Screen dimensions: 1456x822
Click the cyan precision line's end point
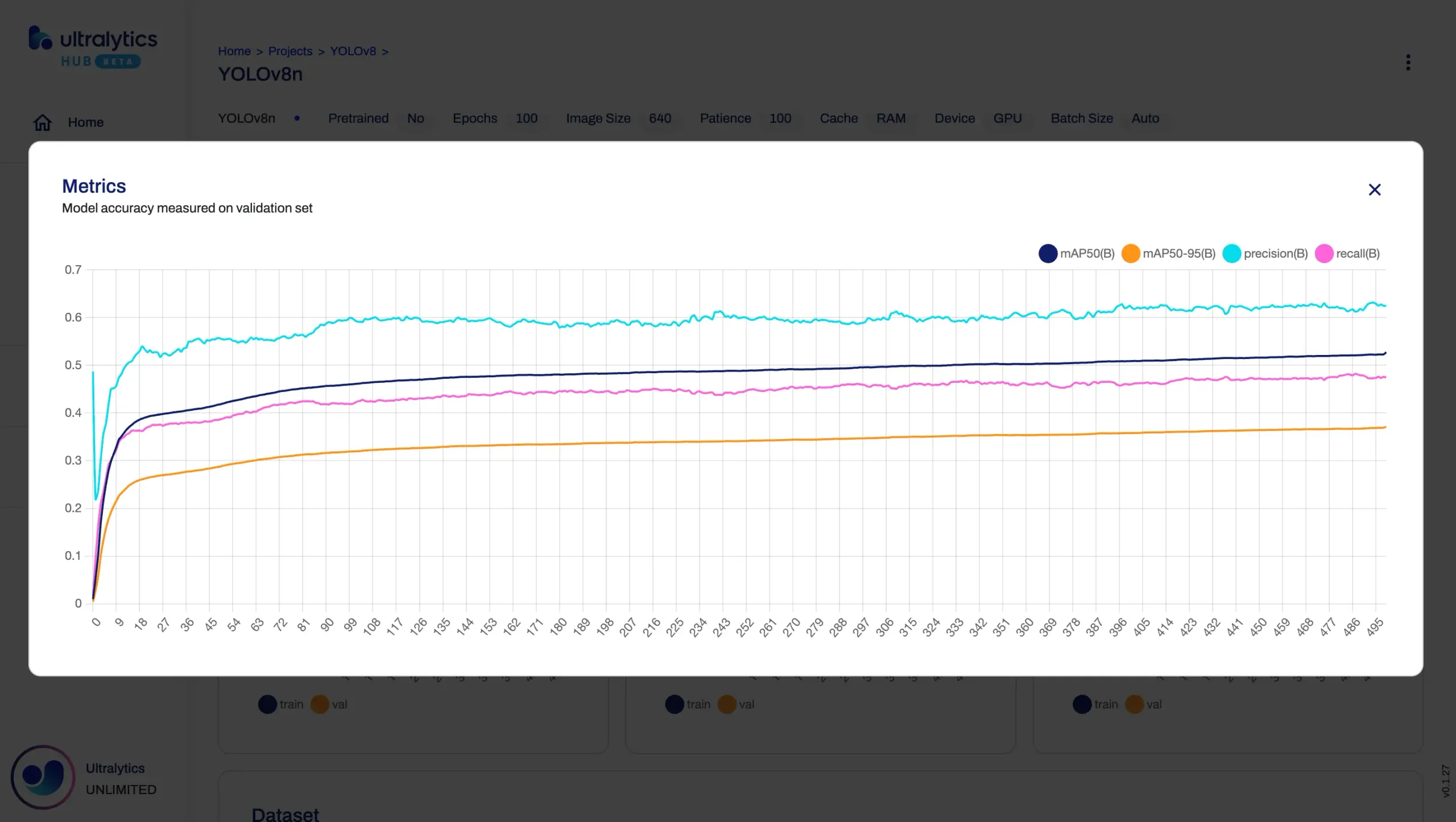pyautogui.click(x=1385, y=306)
